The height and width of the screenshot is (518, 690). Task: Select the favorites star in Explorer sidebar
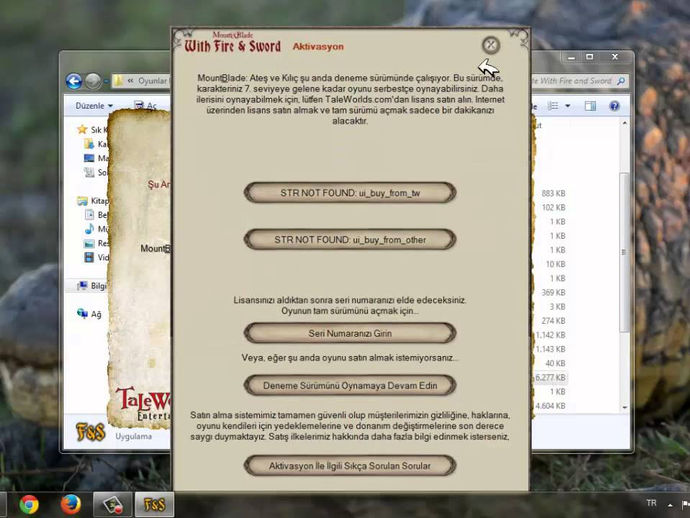(x=82, y=129)
